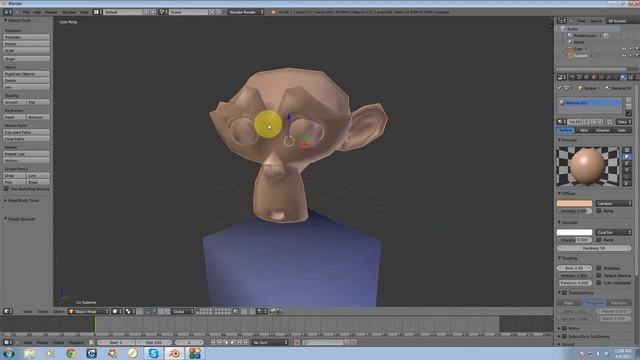Click the Blender icon in the taskbar

(174, 353)
